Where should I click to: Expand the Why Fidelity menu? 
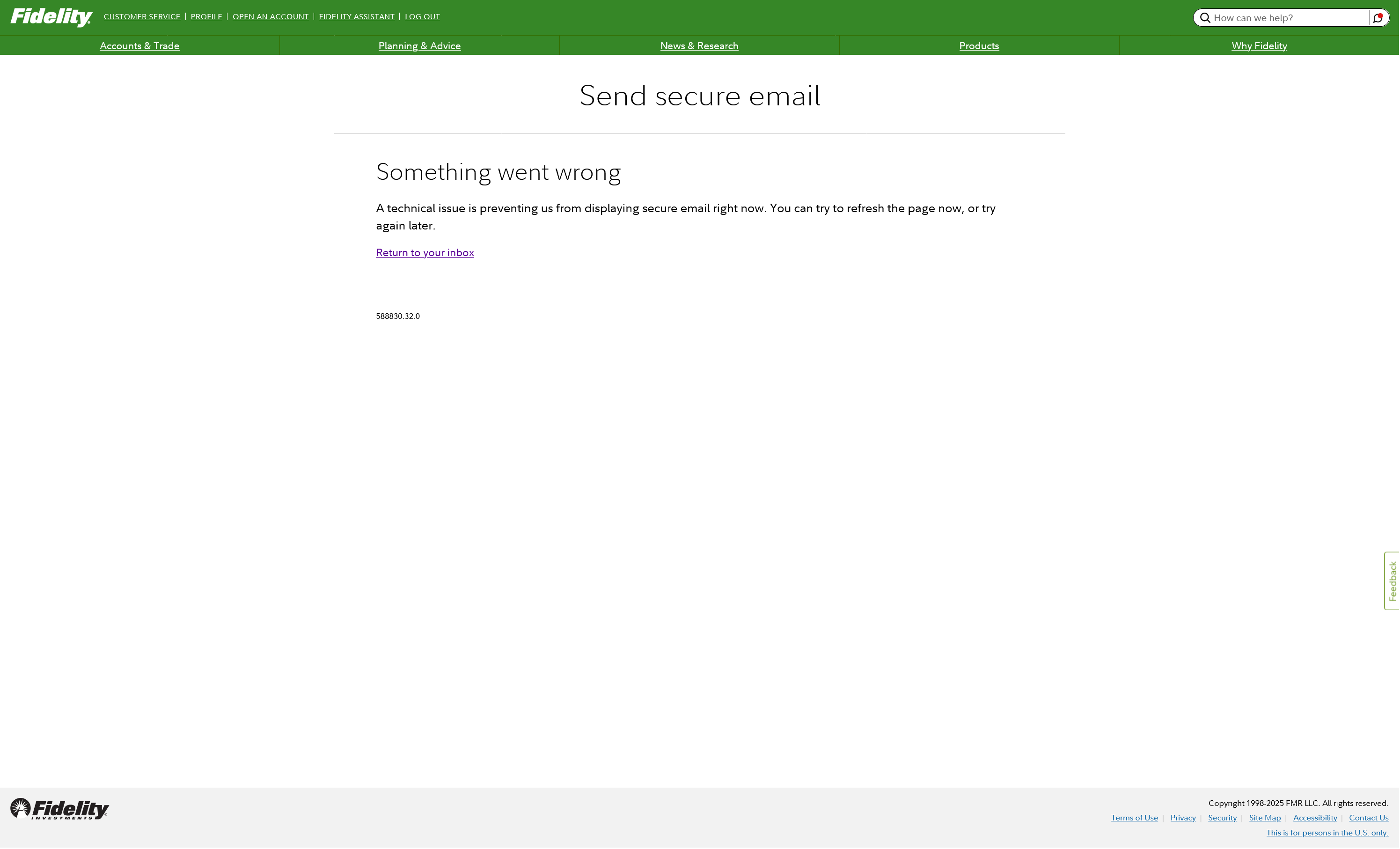1259,45
